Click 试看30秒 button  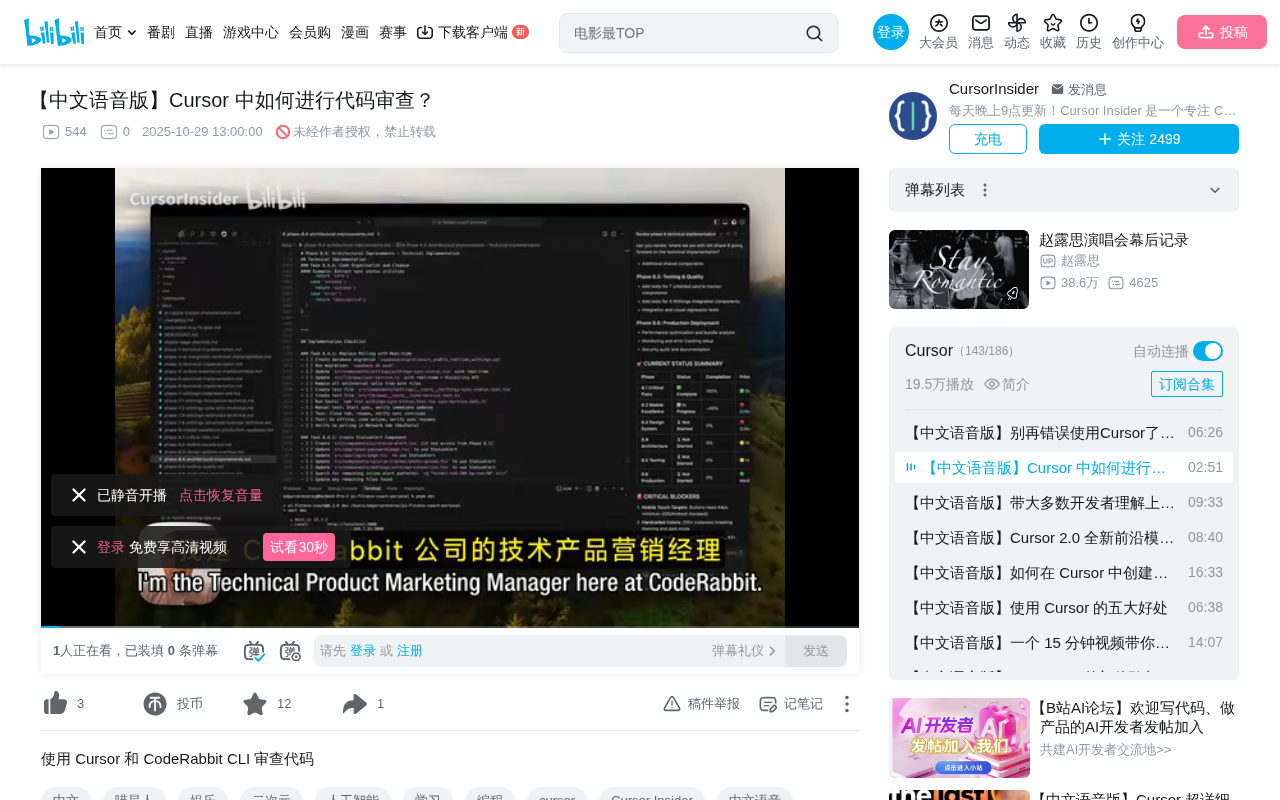(x=299, y=547)
